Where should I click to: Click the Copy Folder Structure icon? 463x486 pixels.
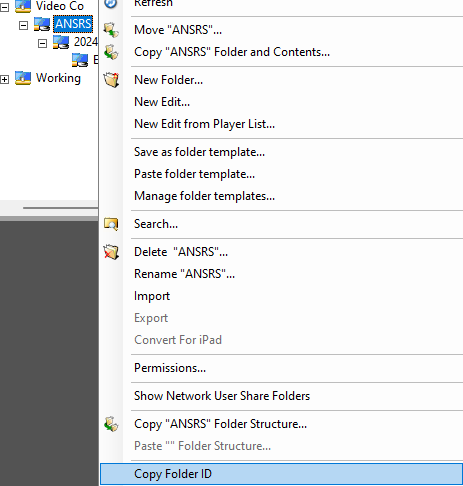(x=111, y=424)
